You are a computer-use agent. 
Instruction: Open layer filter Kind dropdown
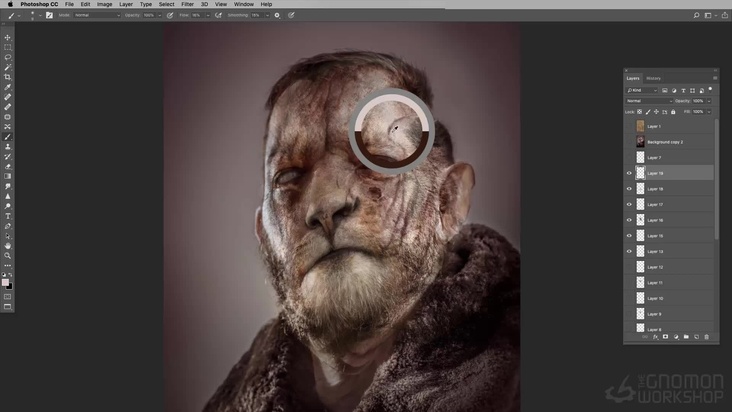[642, 90]
